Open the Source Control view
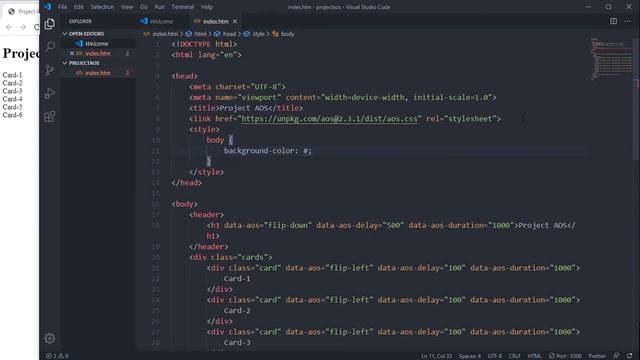 [50, 70]
